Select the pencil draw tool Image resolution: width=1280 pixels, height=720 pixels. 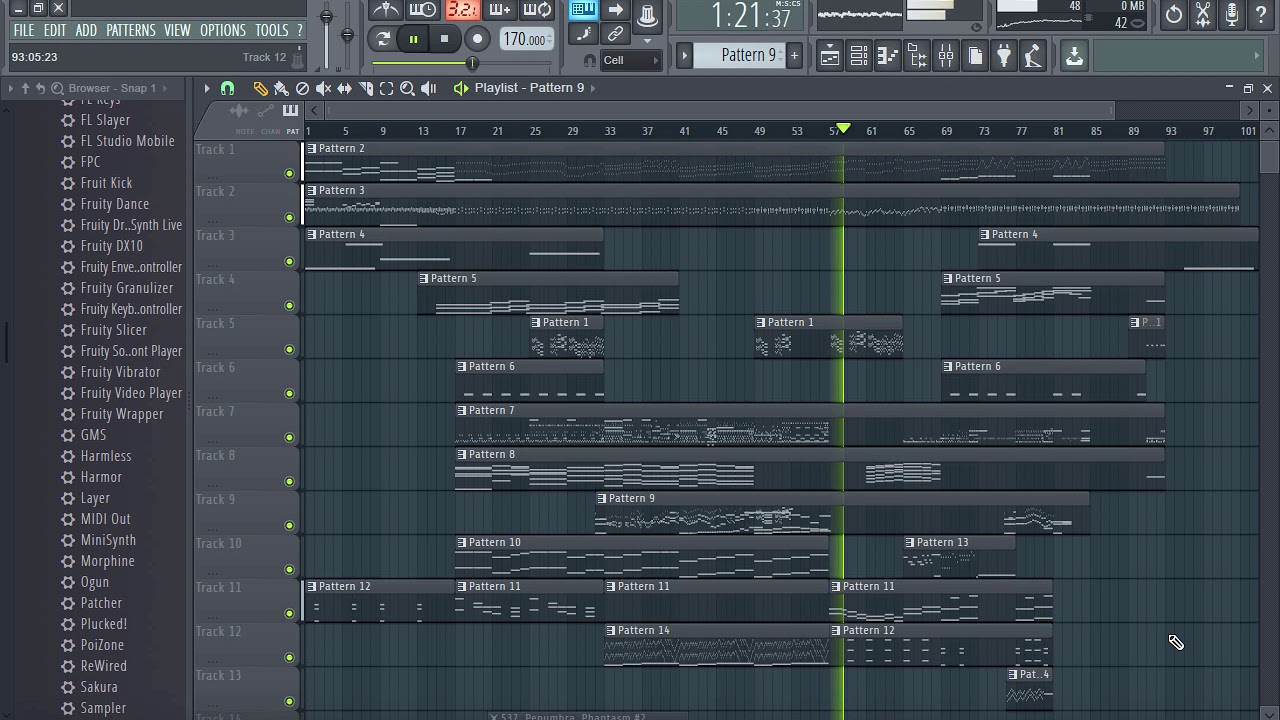[260, 88]
